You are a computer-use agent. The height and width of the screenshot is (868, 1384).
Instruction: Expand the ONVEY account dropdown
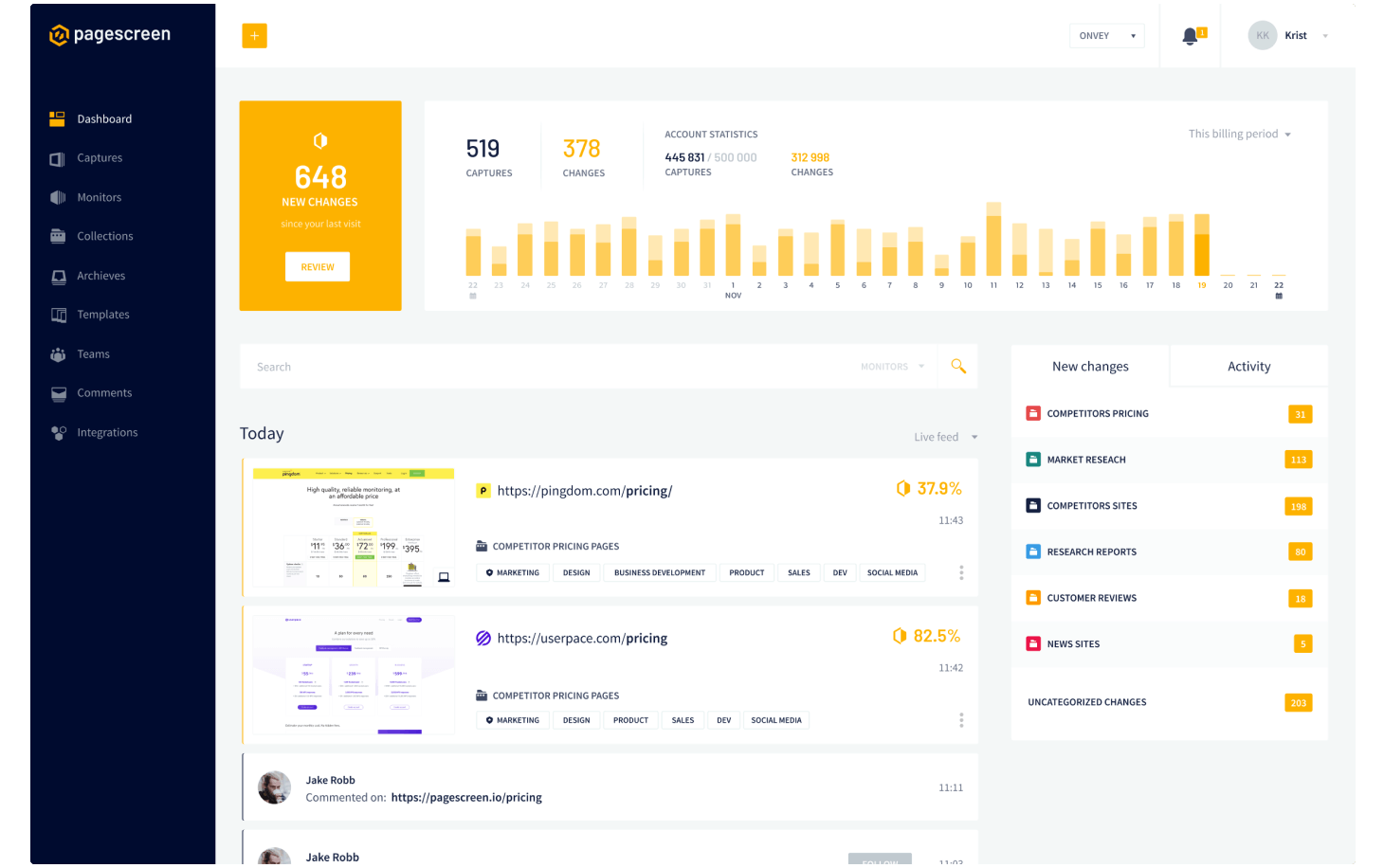click(1106, 36)
